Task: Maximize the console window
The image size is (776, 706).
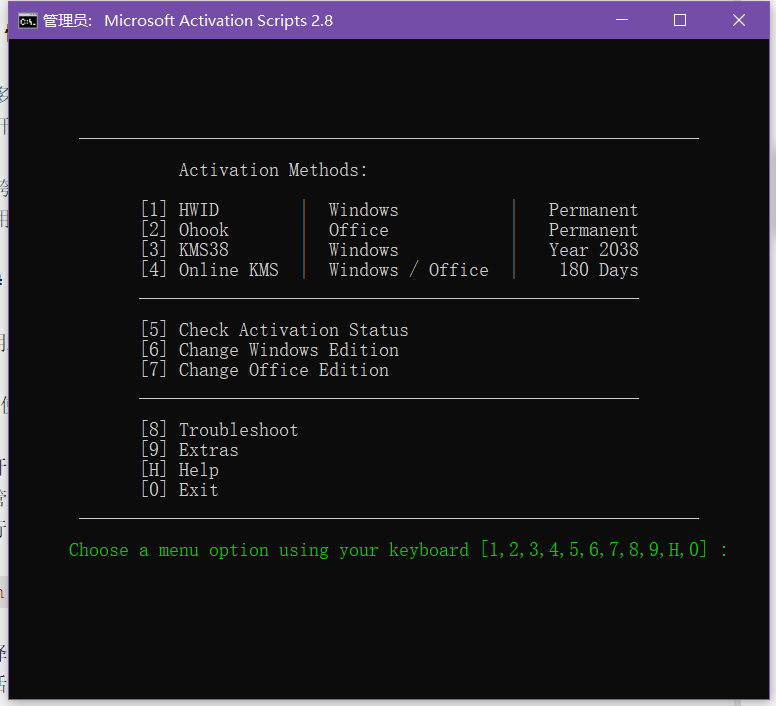Action: click(x=680, y=20)
